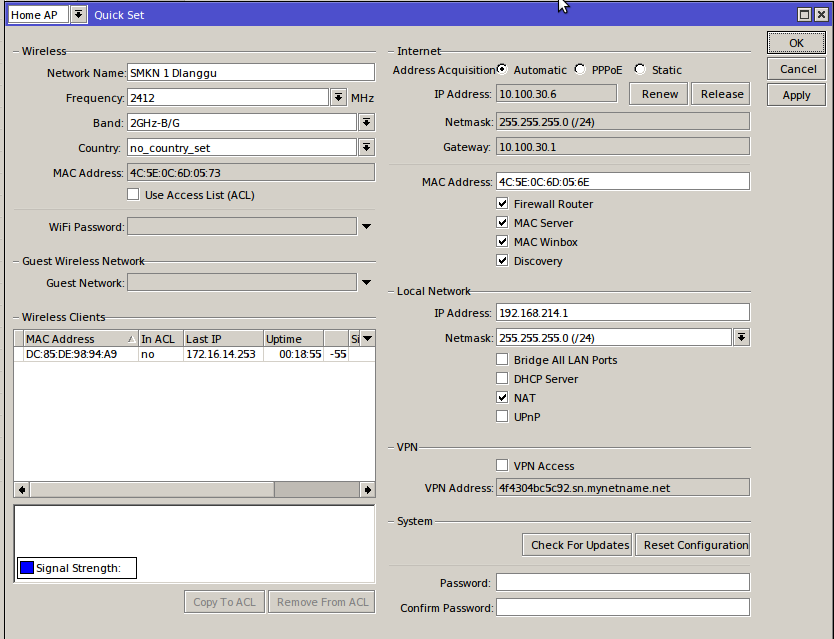
Task: Select the PPPoE address acquisition option
Action: tap(580, 69)
